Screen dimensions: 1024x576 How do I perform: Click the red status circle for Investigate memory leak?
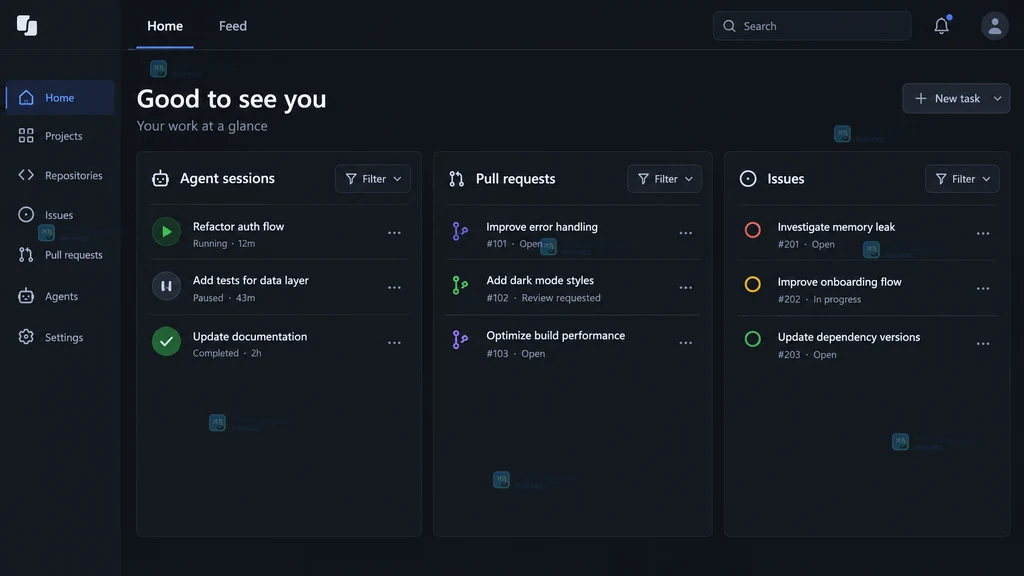(x=752, y=230)
